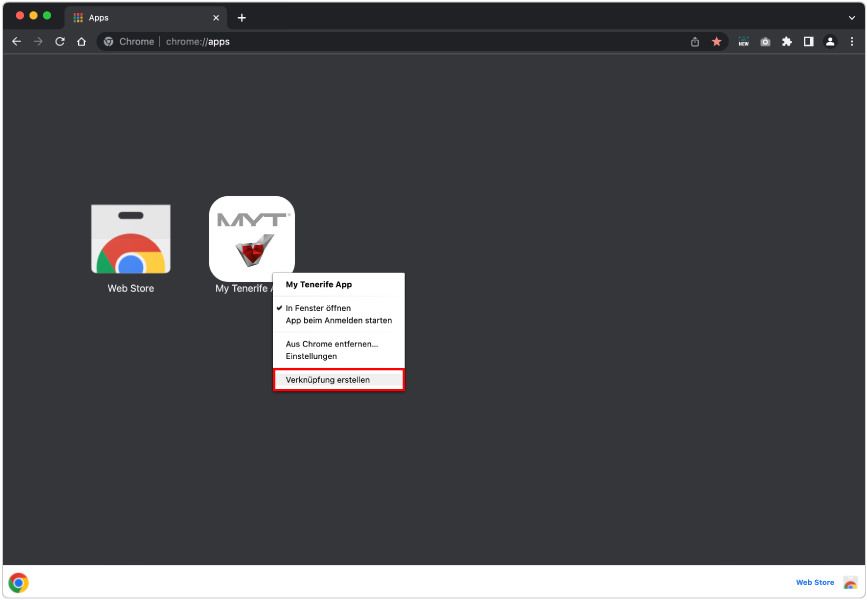Click the extension with the NEW badge

[743, 42]
